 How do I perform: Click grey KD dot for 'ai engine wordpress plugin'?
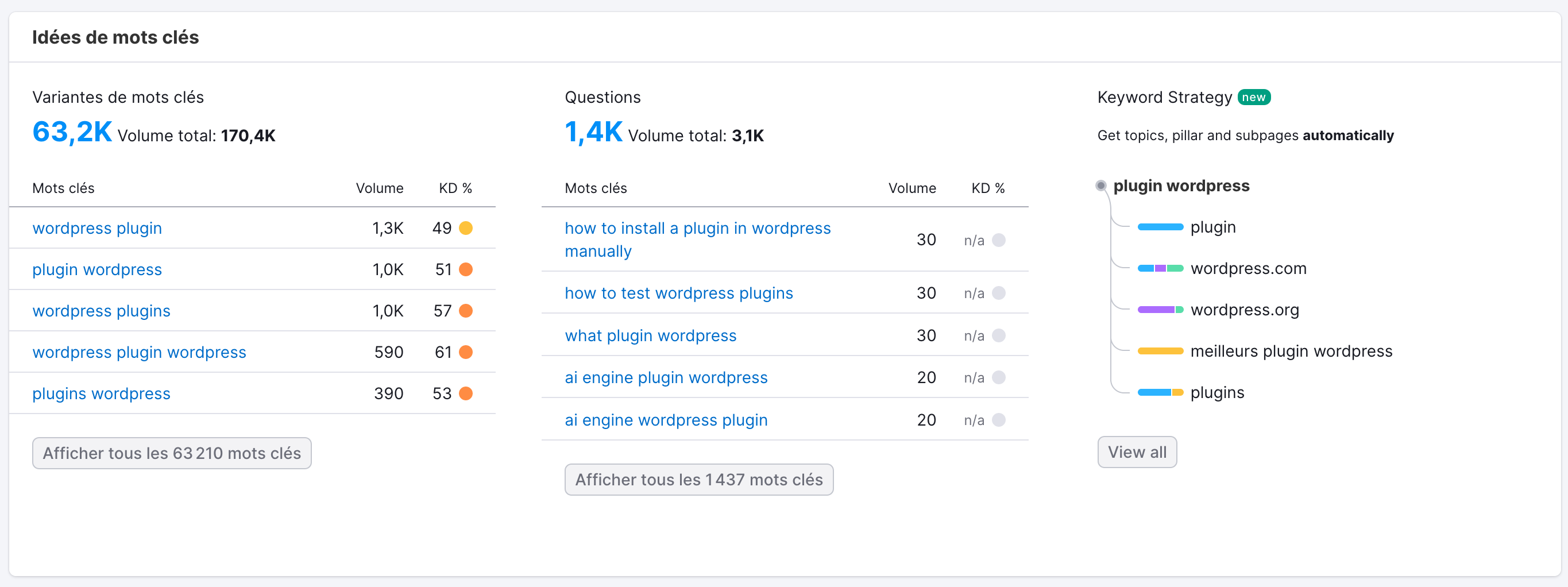(x=999, y=420)
